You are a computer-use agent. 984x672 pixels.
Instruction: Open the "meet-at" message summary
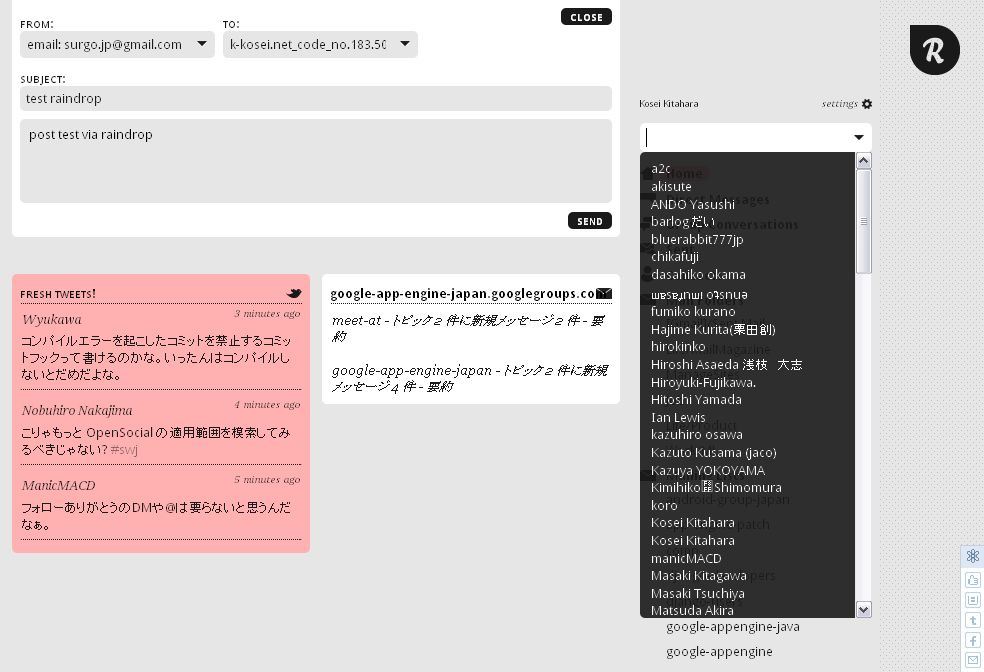(x=469, y=328)
